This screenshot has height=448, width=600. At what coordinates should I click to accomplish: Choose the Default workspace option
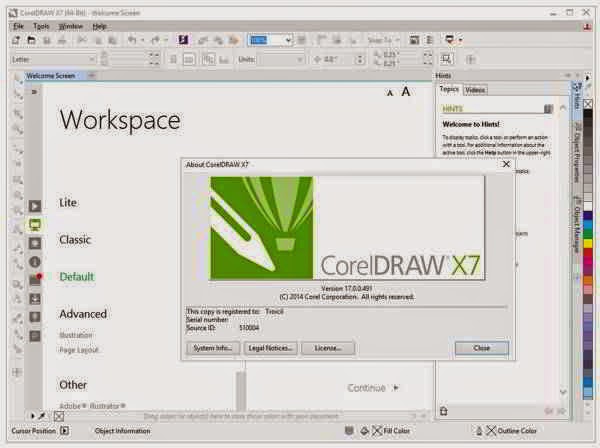(x=77, y=277)
